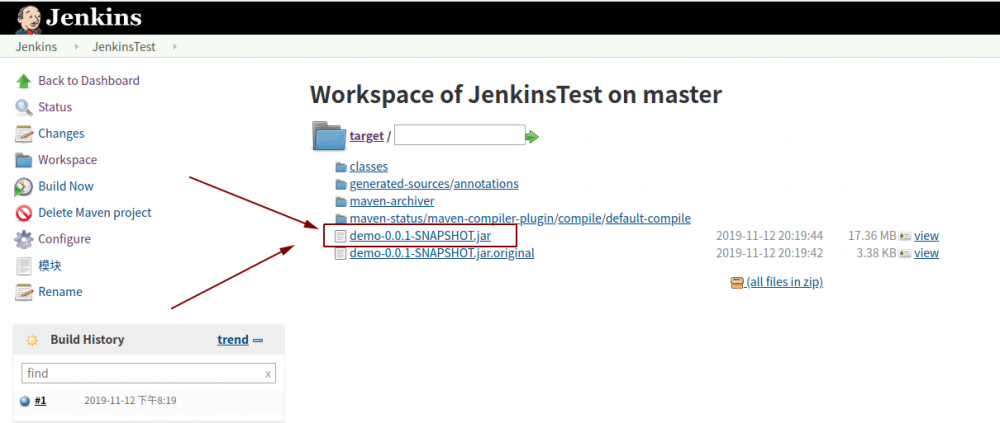Image resolution: width=1000 pixels, height=423 pixels.
Task: Click fingerprint icon in the 3.38 KB row
Action: point(905,253)
